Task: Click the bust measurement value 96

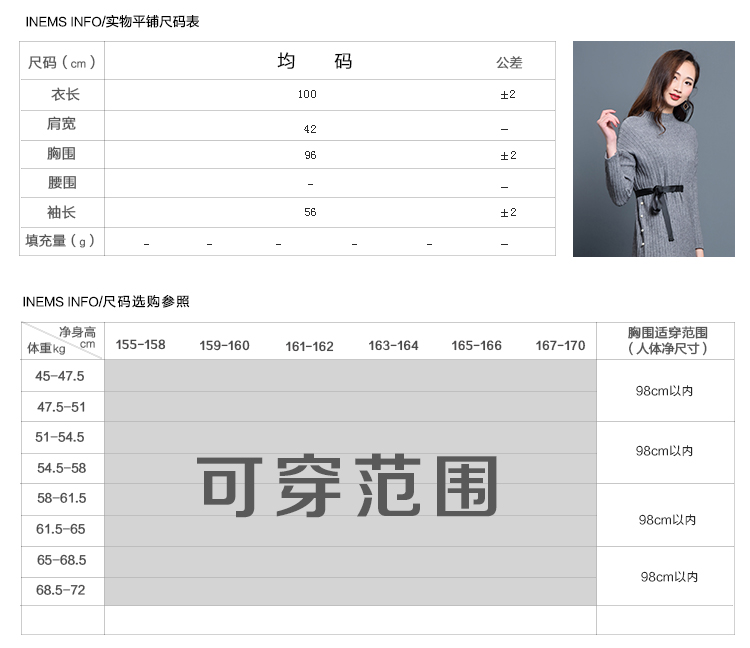Action: [x=310, y=156]
